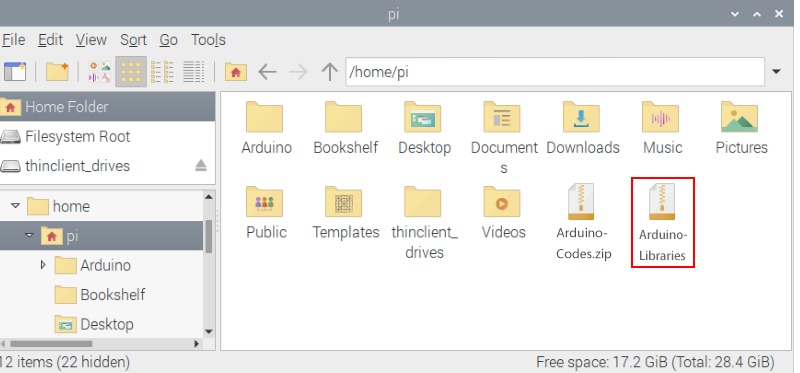The image size is (800, 373).
Task: Eject the thinclient_drives mount
Action: point(201,165)
